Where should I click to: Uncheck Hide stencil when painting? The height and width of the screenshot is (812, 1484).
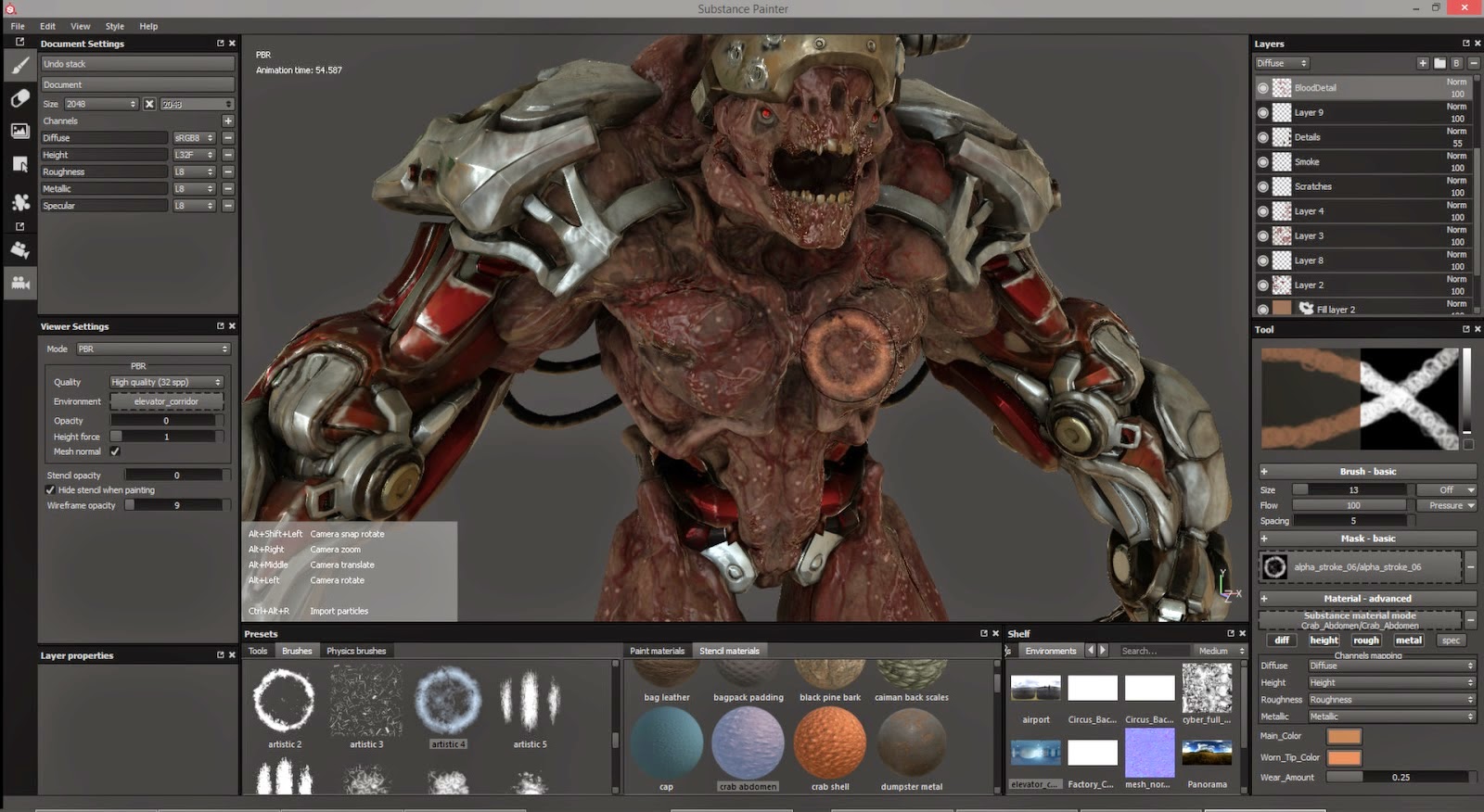(50, 489)
